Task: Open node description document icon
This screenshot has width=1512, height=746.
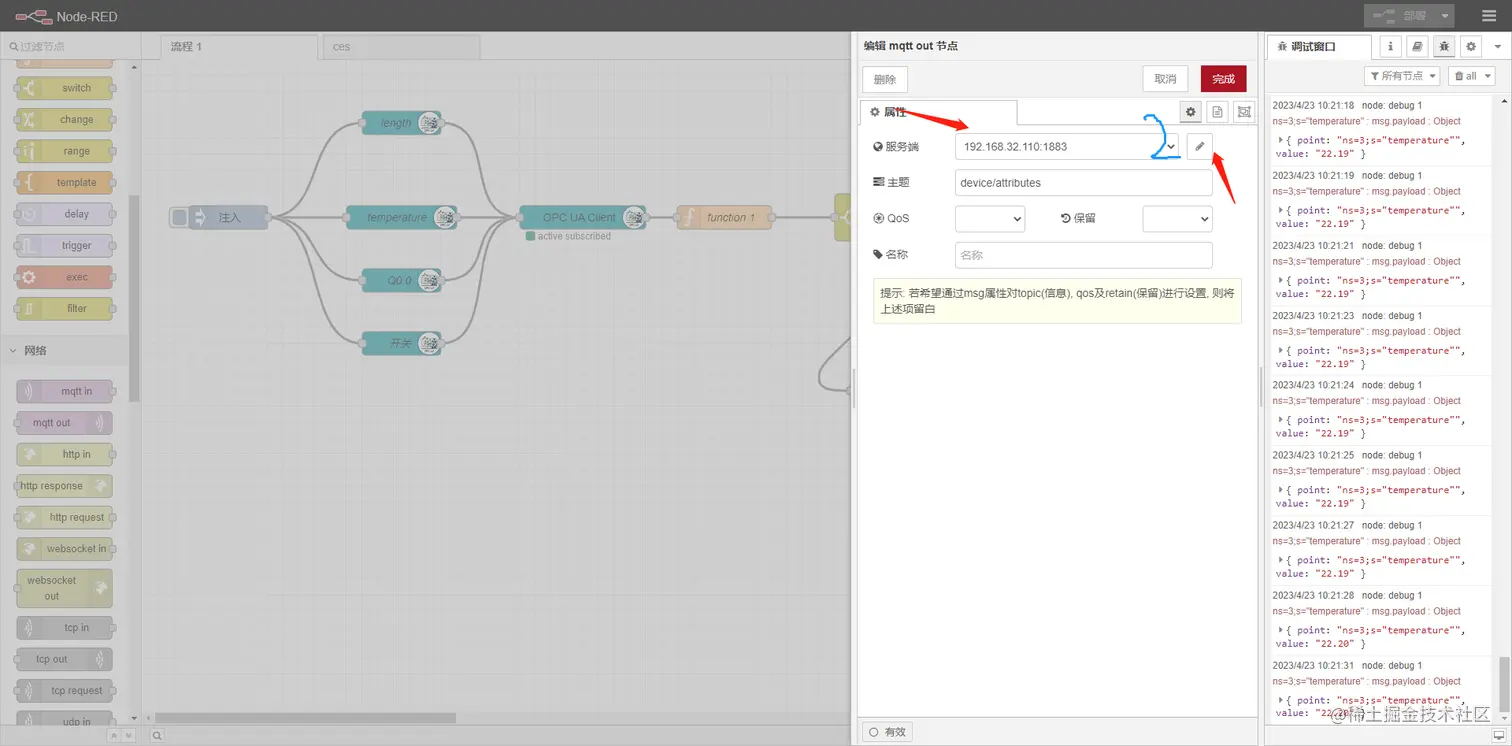Action: [x=1217, y=112]
